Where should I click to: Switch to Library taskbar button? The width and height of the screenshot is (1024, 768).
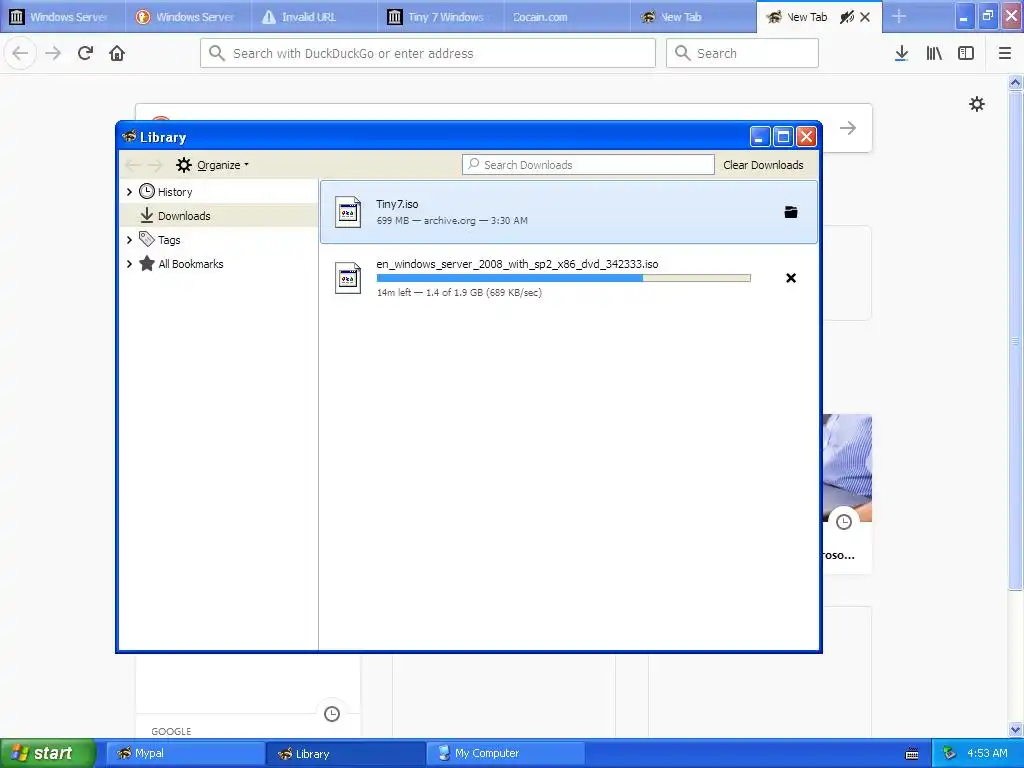[x=345, y=754]
